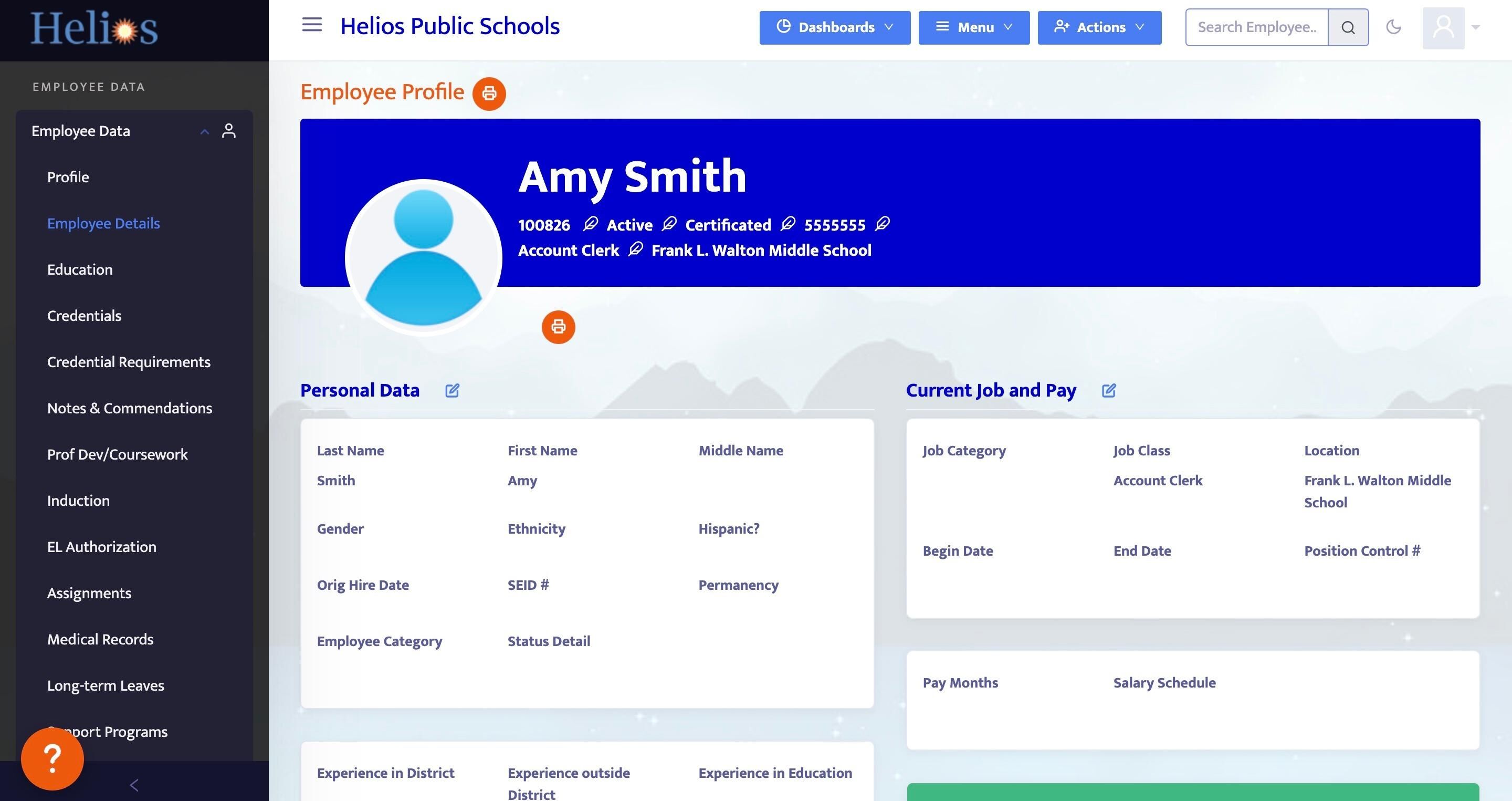Open the Dashboards dropdown
Image resolution: width=1512 pixels, height=801 pixels.
point(834,28)
